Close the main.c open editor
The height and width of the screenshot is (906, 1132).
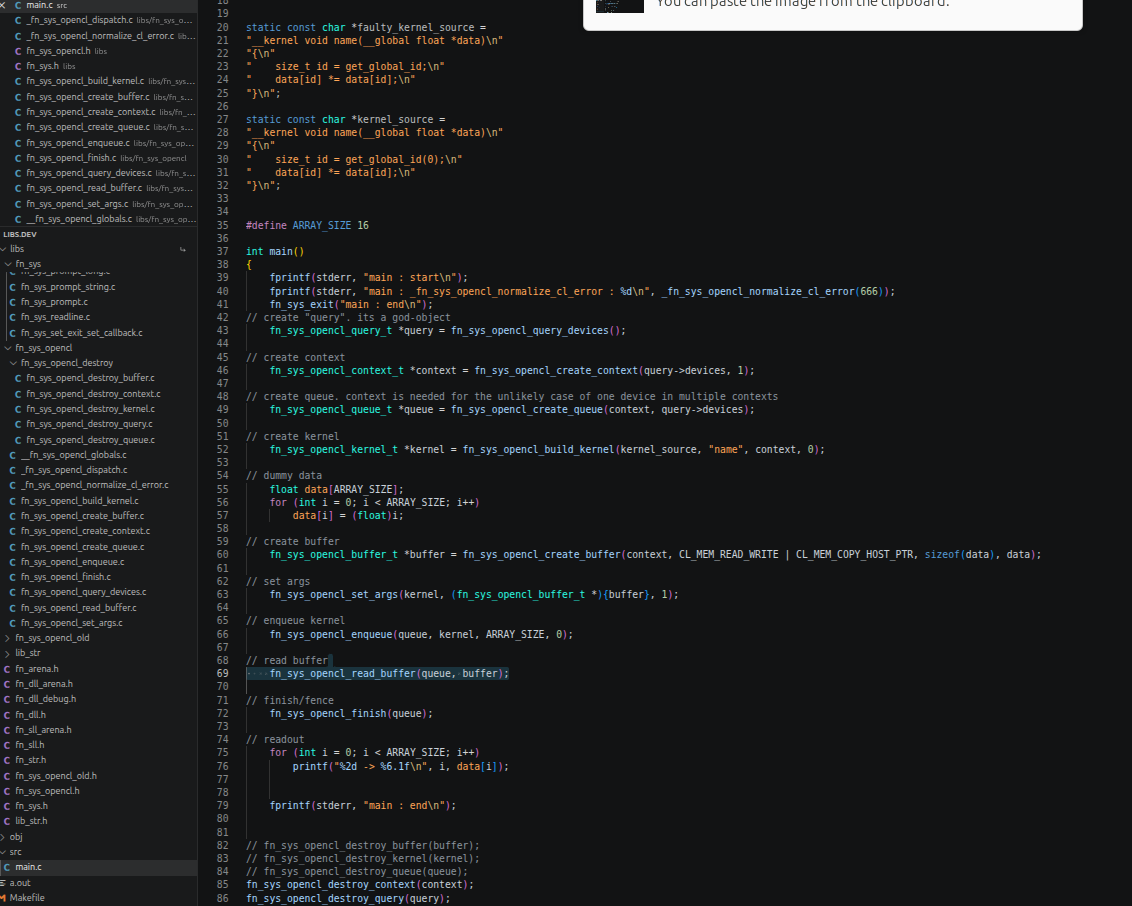click(x=3, y=5)
